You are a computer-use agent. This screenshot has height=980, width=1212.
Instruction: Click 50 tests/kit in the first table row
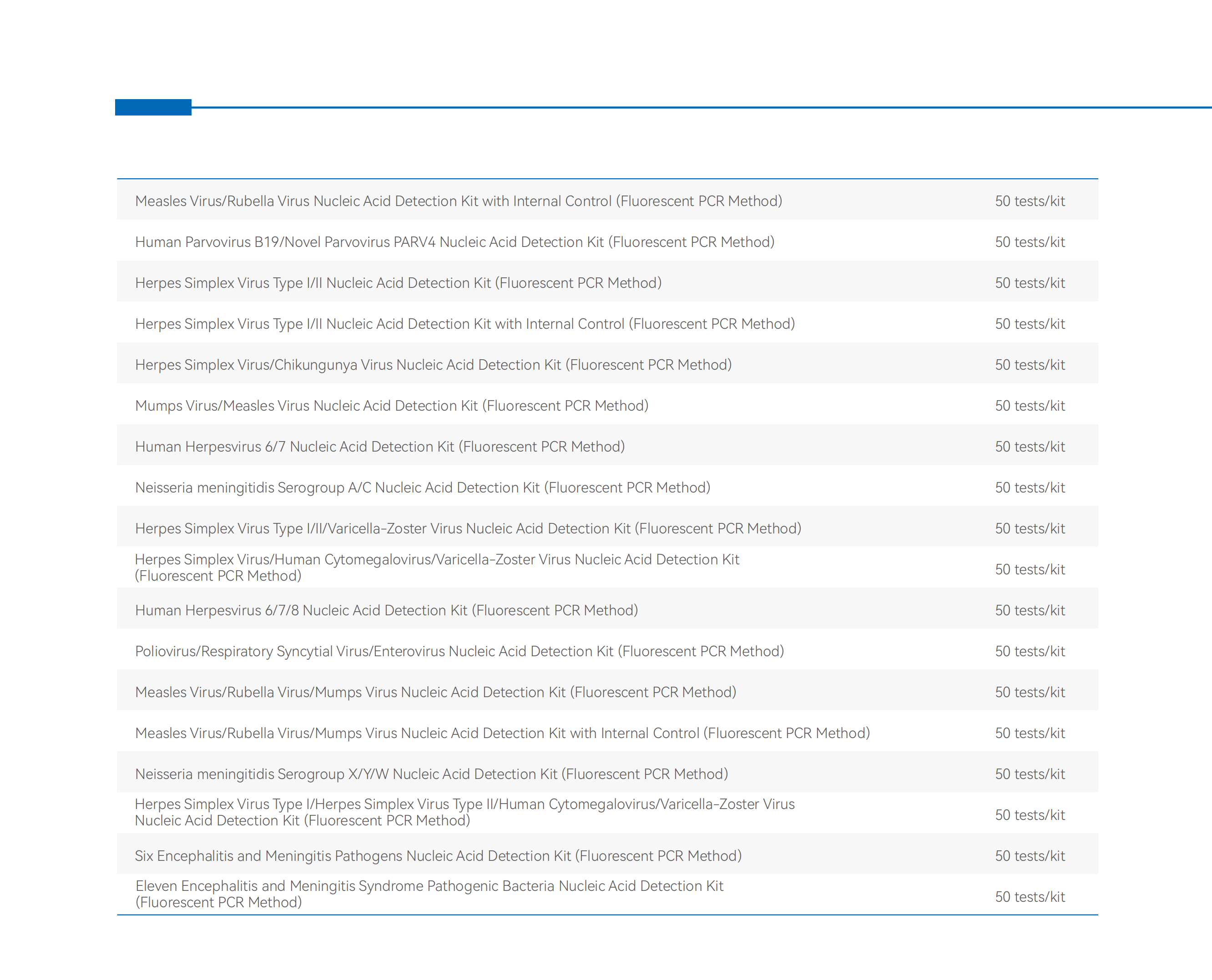1030,201
